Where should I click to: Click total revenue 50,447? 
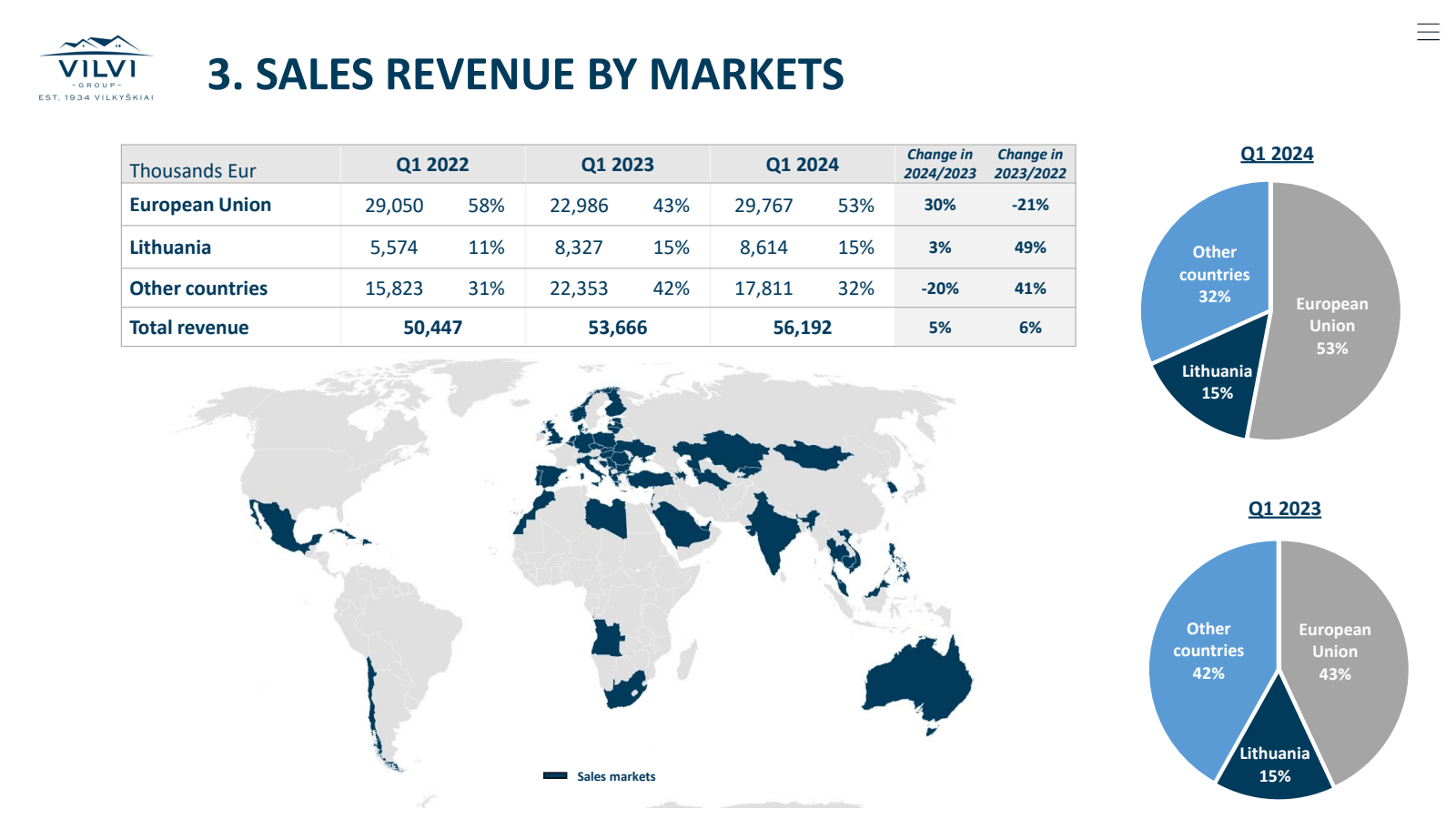click(433, 328)
